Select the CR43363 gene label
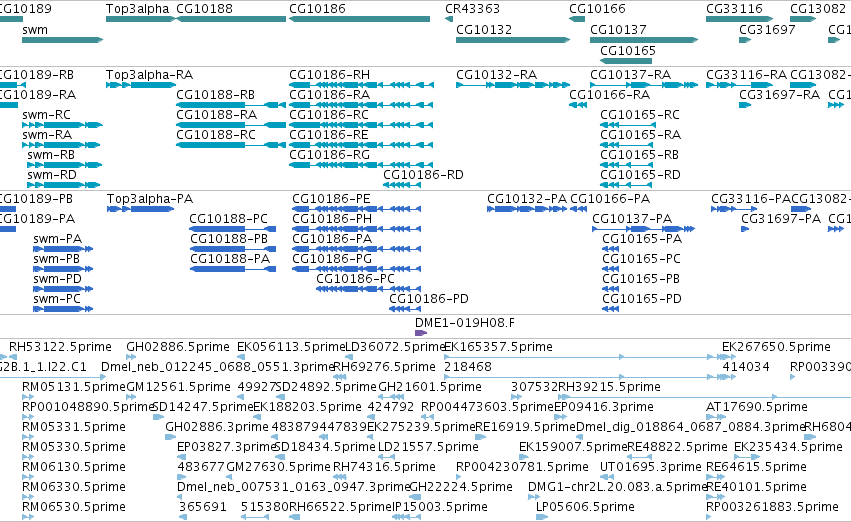The image size is (851, 522). pos(472,9)
